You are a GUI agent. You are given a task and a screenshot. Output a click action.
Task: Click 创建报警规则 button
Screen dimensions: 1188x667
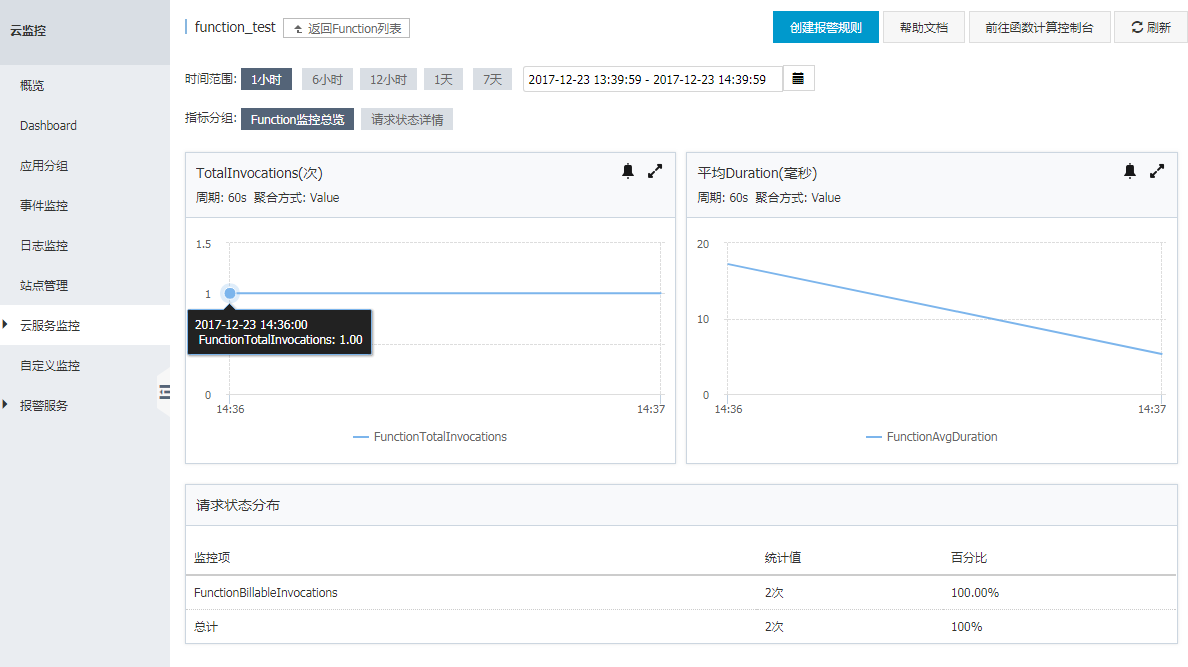click(x=826, y=27)
